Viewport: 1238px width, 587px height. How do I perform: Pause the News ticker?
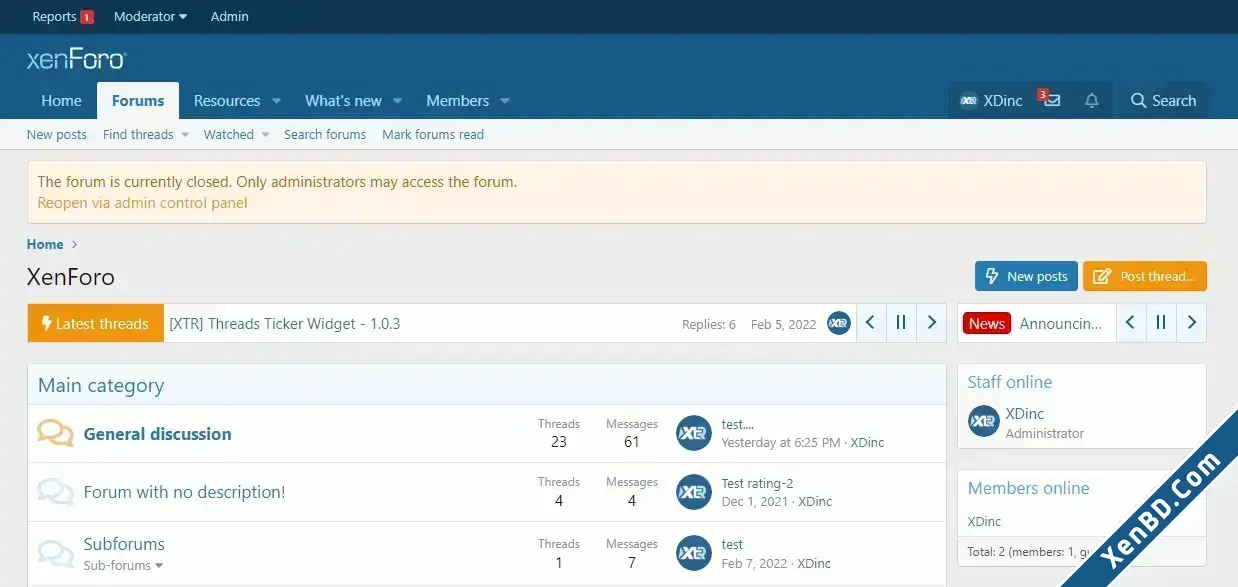[x=1161, y=323]
